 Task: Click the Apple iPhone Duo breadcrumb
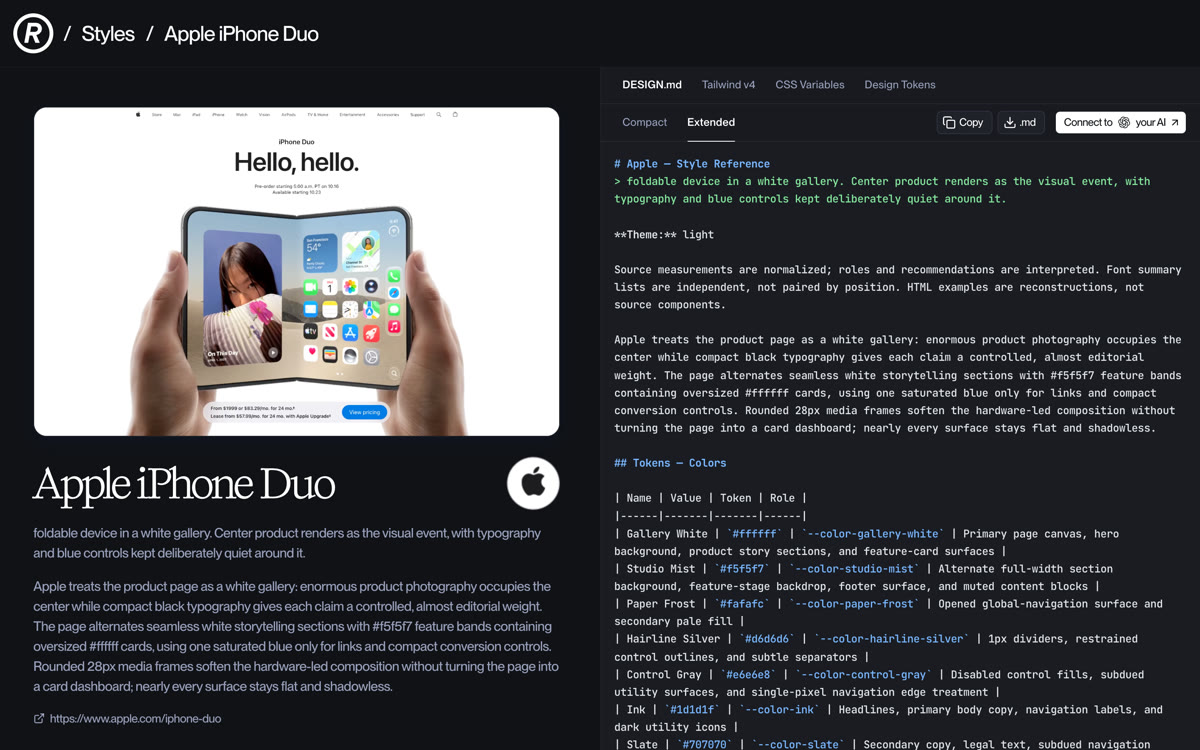(241, 34)
